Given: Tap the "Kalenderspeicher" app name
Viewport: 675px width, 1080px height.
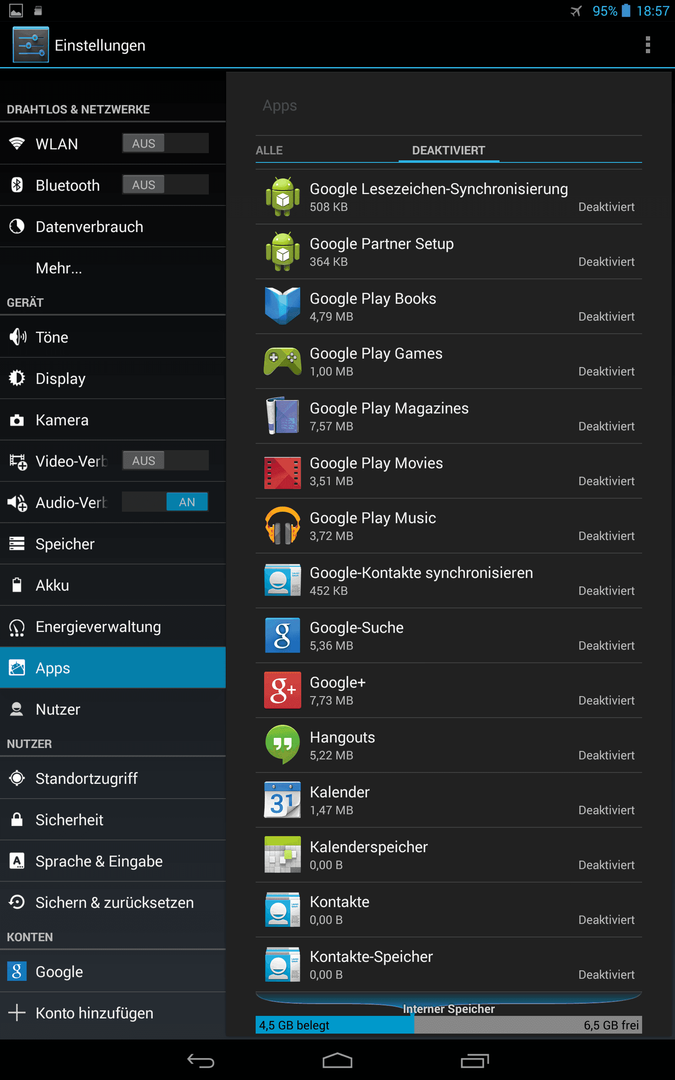Looking at the screenshot, I should click(368, 847).
